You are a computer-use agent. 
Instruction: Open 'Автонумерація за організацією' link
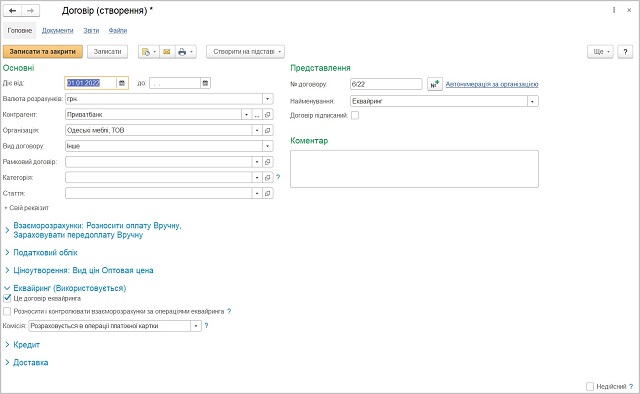(x=492, y=84)
